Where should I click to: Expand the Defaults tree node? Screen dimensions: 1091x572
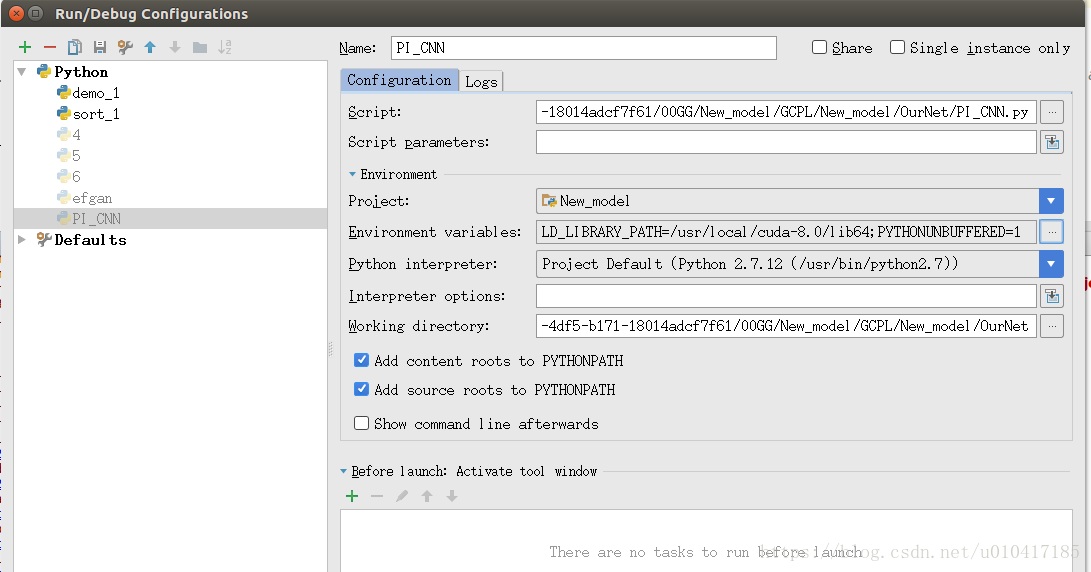coord(22,239)
